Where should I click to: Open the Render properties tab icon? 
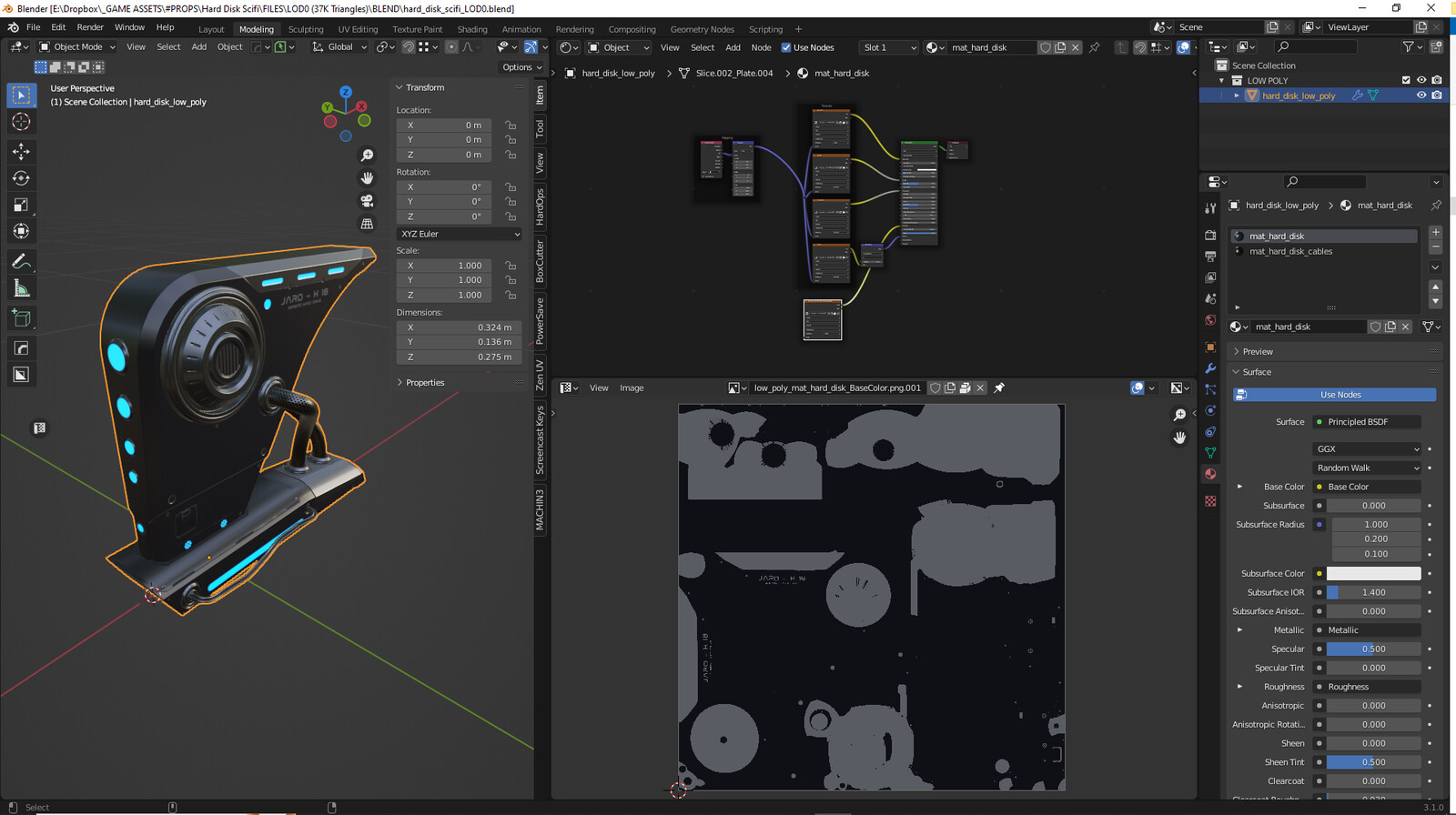1210,235
